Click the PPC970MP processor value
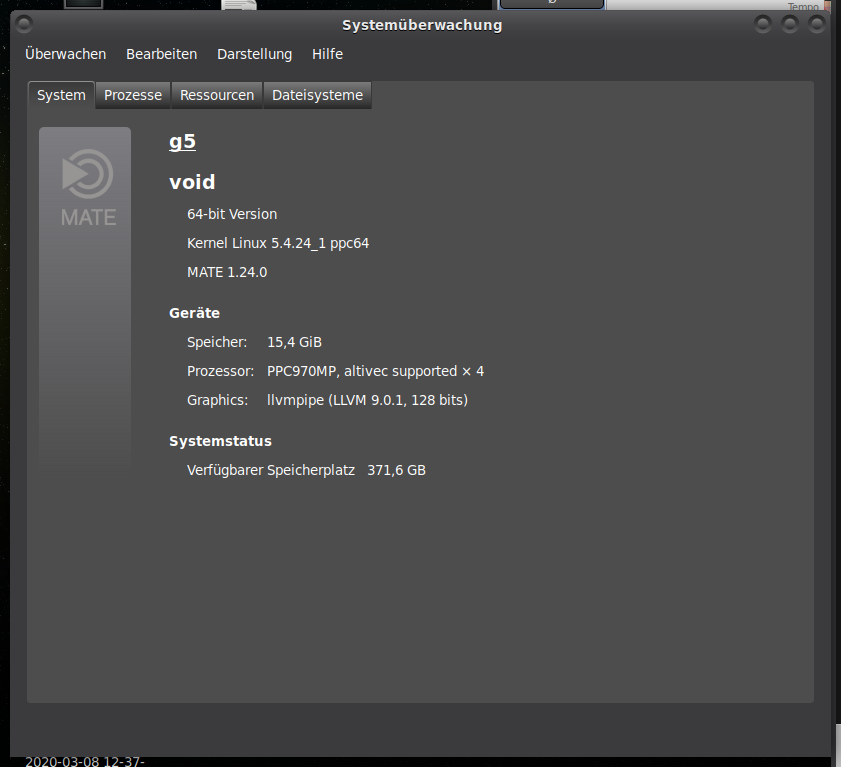 coord(375,371)
